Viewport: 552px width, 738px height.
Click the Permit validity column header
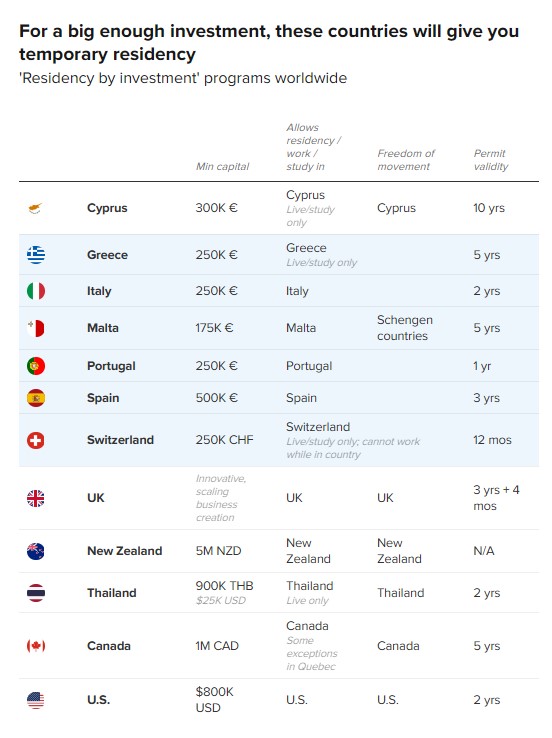491,160
